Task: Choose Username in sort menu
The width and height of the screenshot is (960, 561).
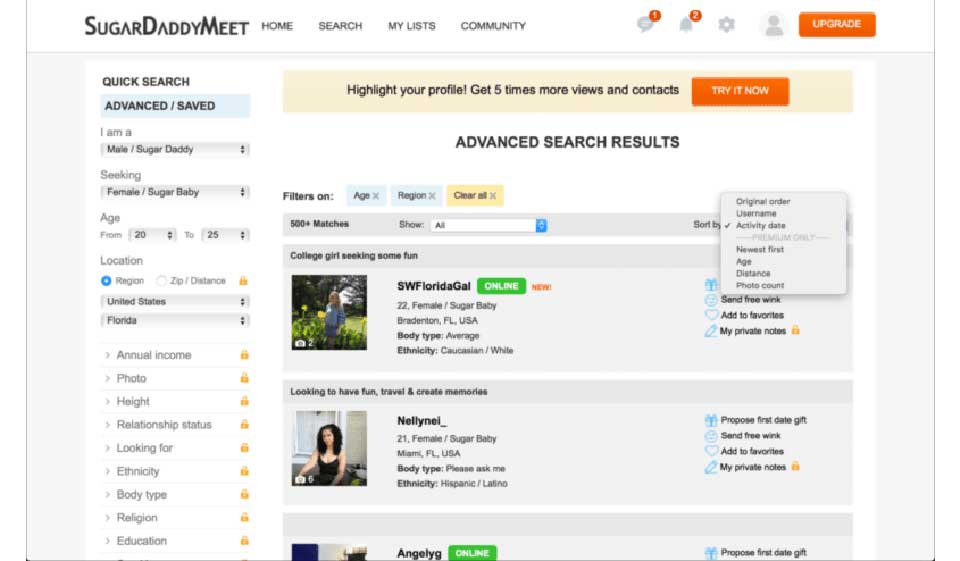Action: pyautogui.click(x=756, y=214)
